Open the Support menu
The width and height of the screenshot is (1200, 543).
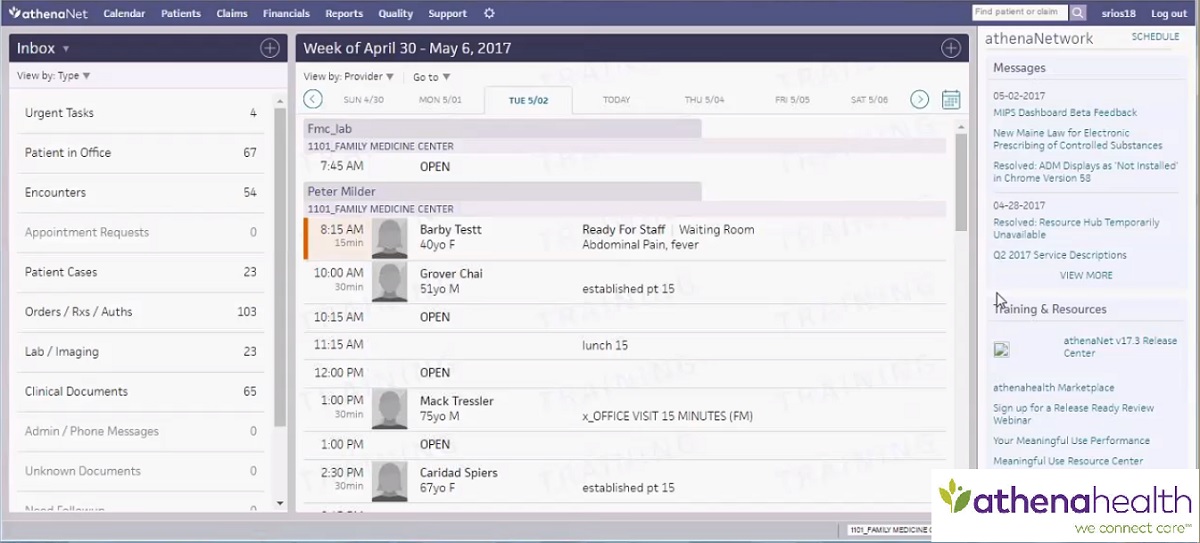[447, 14]
